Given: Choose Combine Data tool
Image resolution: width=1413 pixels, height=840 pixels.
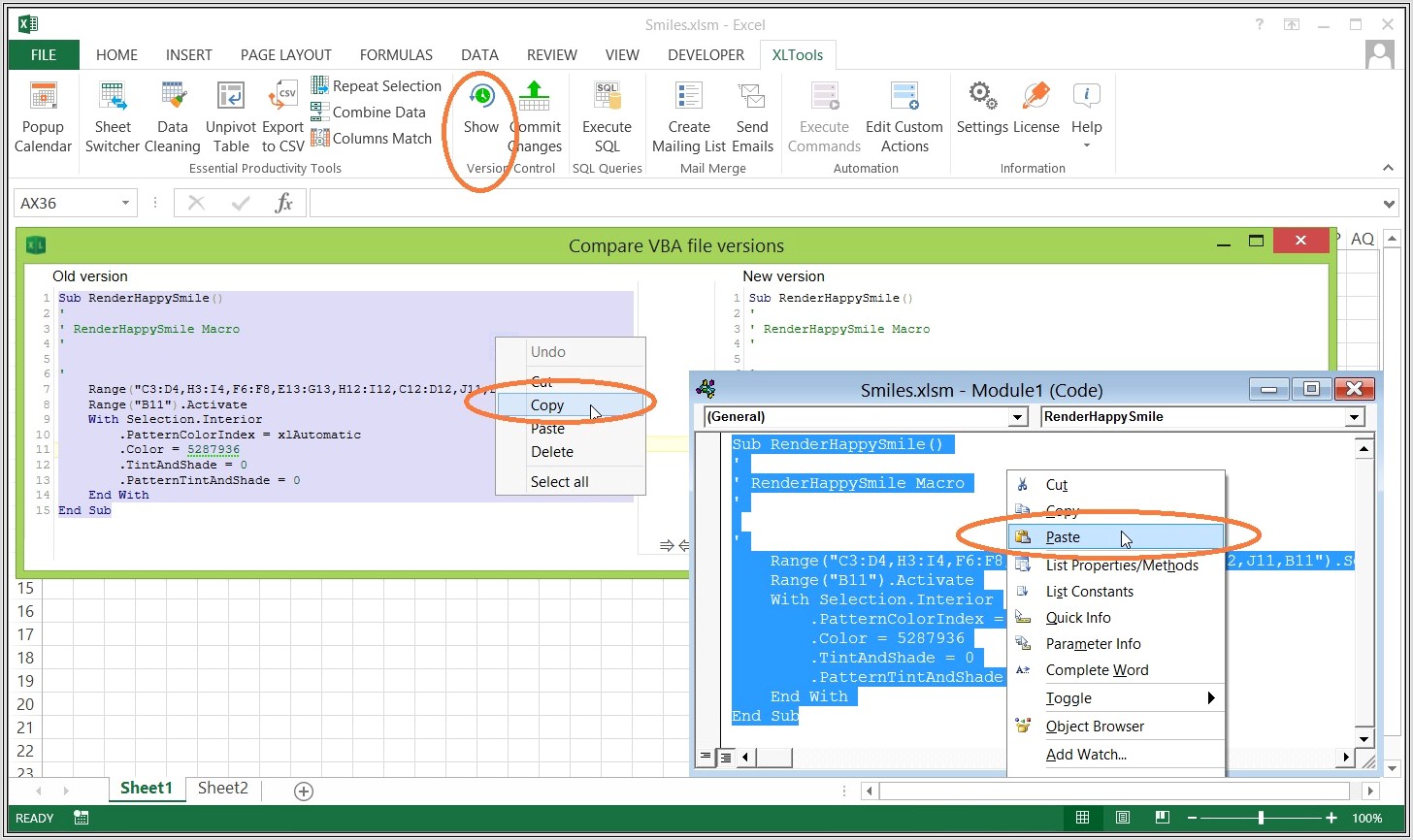Looking at the screenshot, I should click(368, 112).
